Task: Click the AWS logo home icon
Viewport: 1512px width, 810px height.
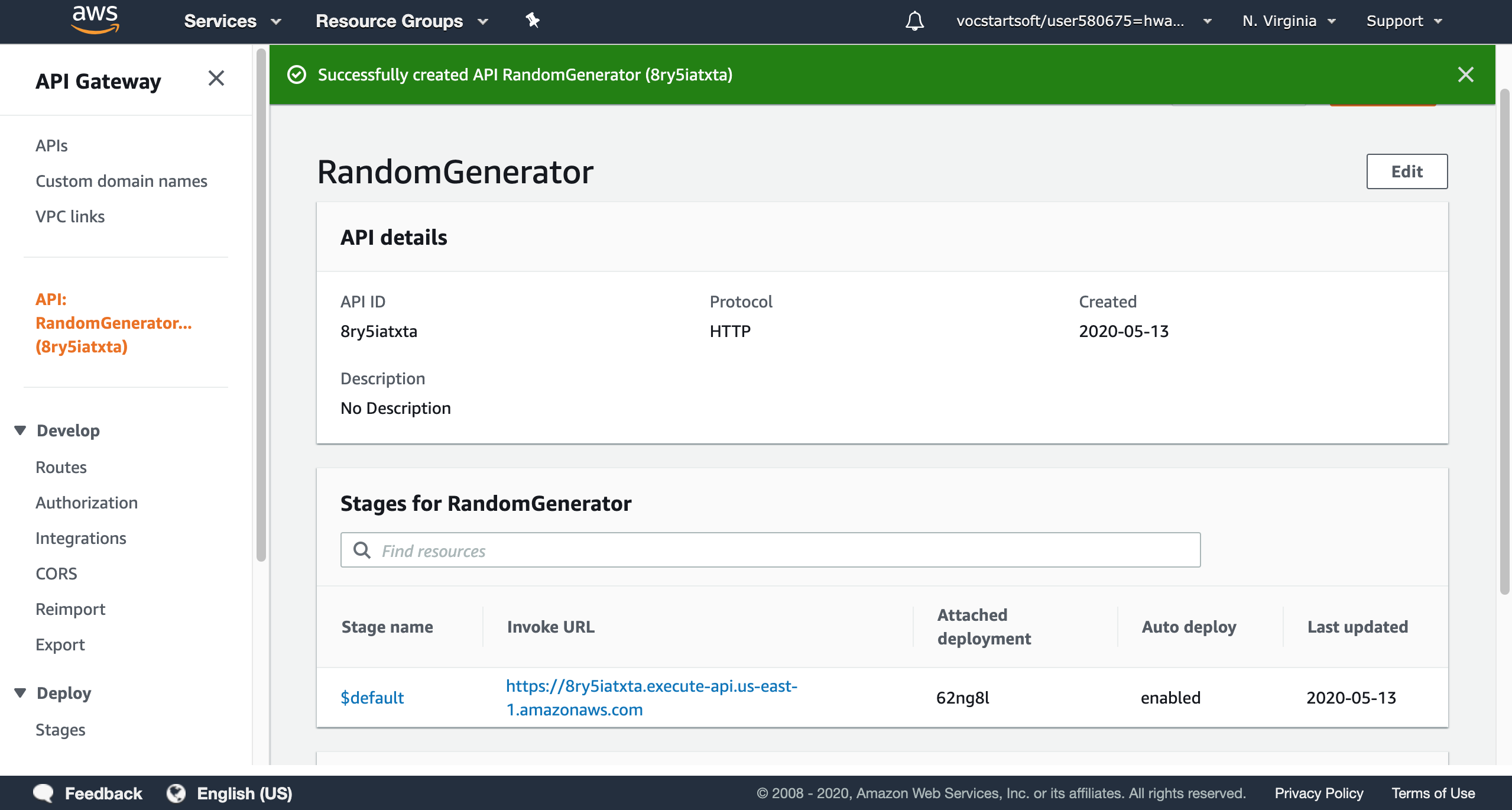Action: 95,20
